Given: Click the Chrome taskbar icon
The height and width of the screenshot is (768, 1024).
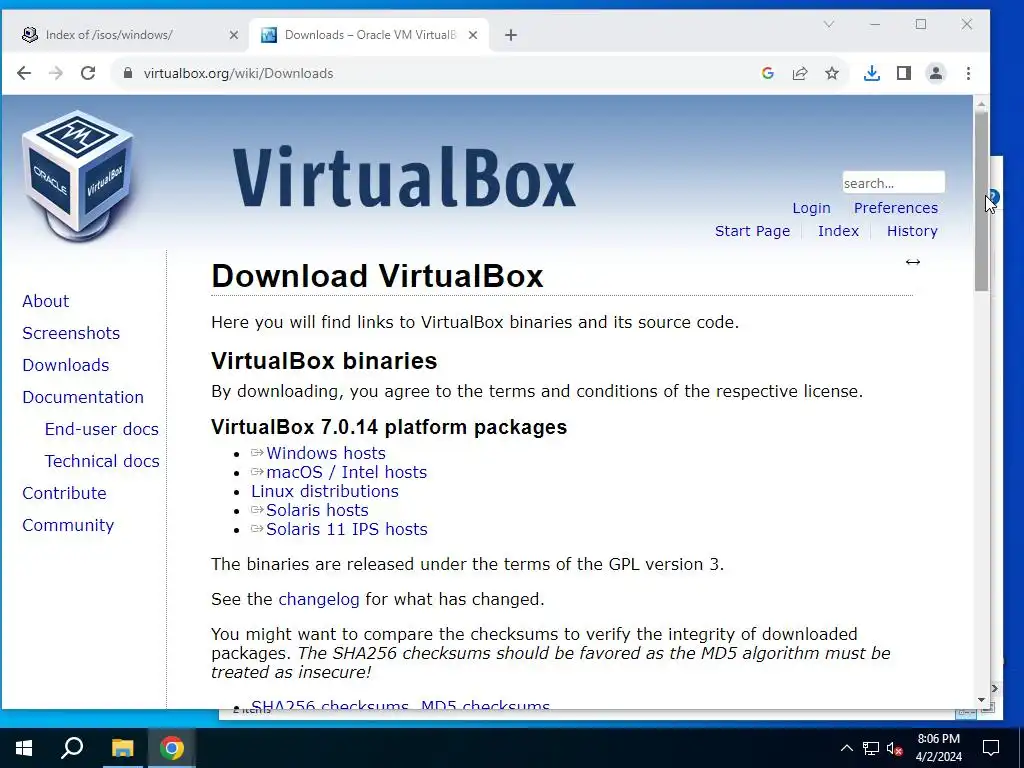Looking at the screenshot, I should (x=172, y=748).
